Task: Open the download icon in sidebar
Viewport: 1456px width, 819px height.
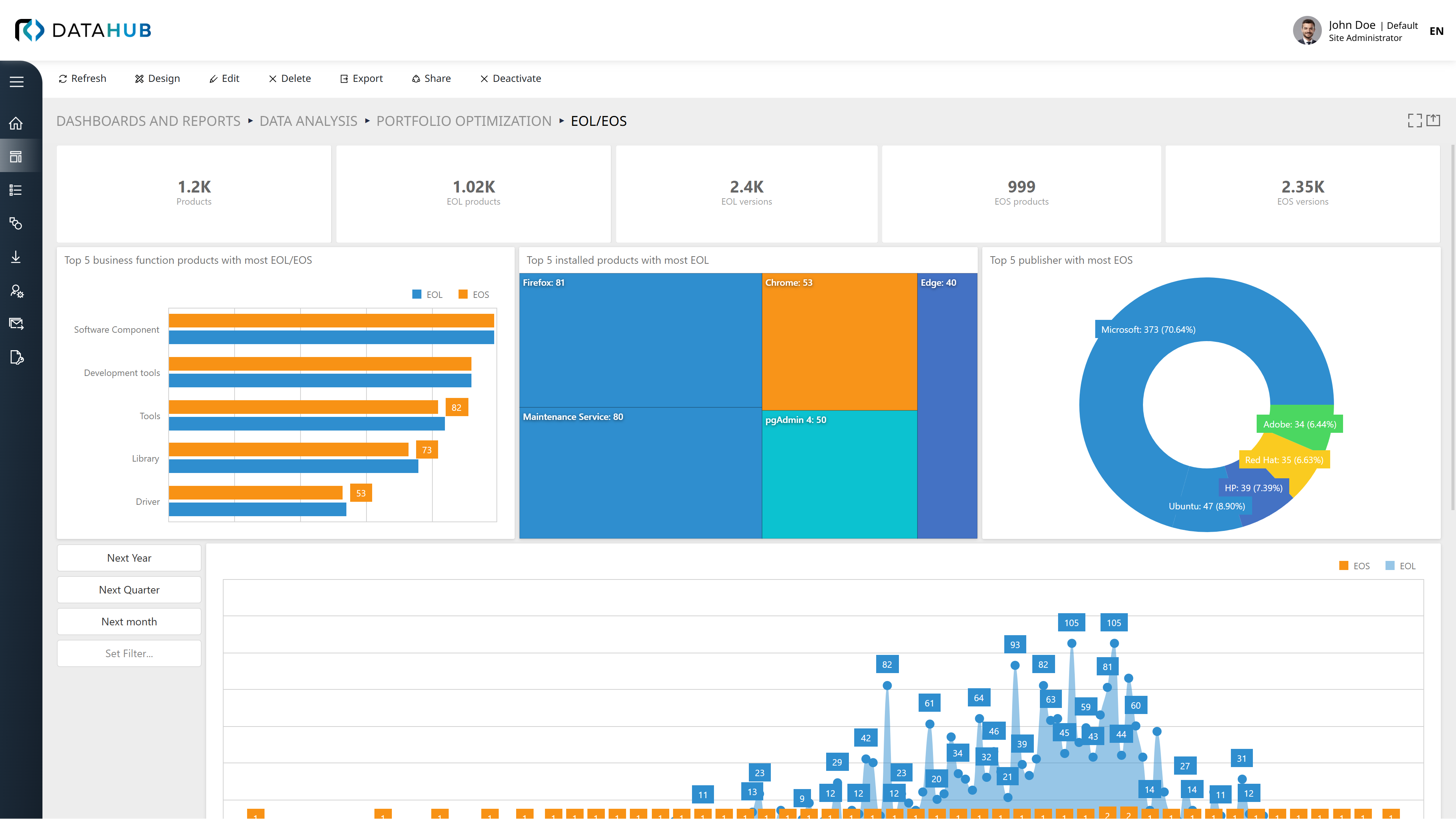Action: 16,257
